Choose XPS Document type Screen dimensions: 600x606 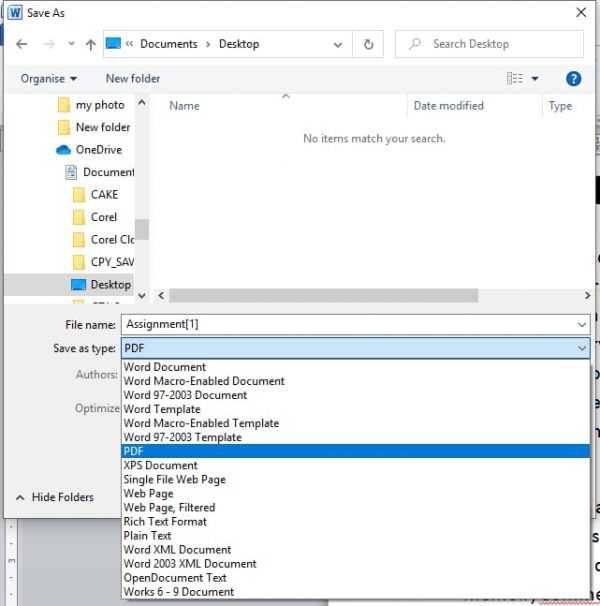pos(356,465)
